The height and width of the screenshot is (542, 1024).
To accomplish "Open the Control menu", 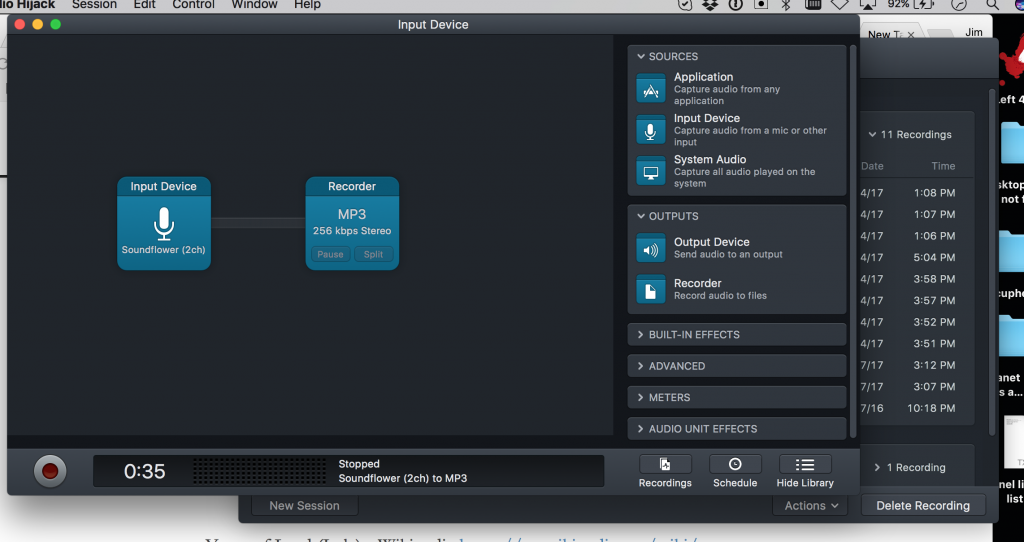I will pyautogui.click(x=193, y=5).
